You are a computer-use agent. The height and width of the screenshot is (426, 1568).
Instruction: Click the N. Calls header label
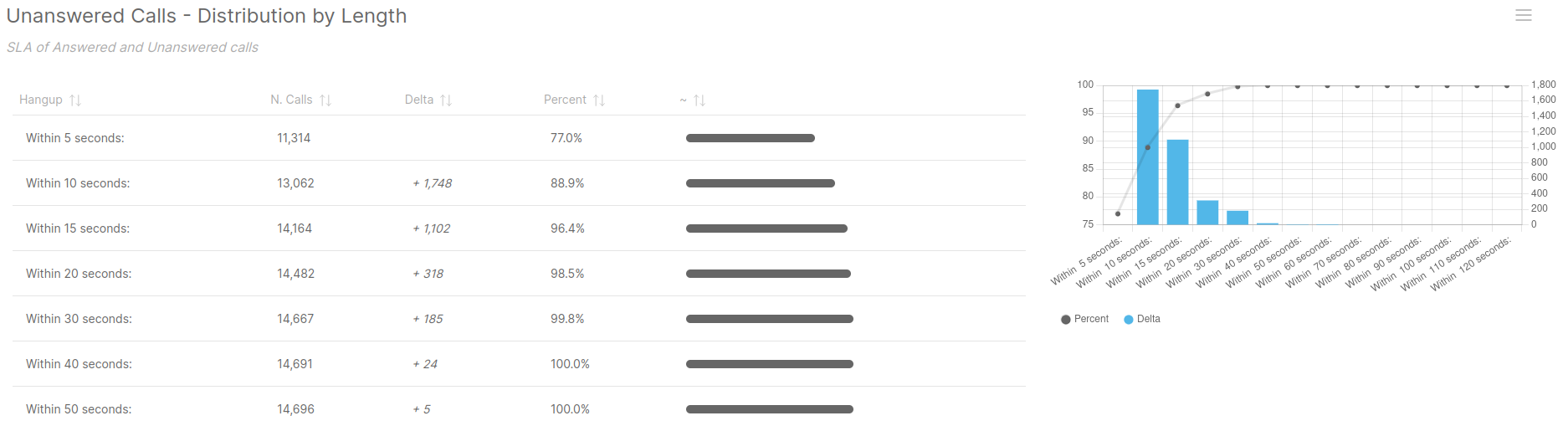[291, 100]
